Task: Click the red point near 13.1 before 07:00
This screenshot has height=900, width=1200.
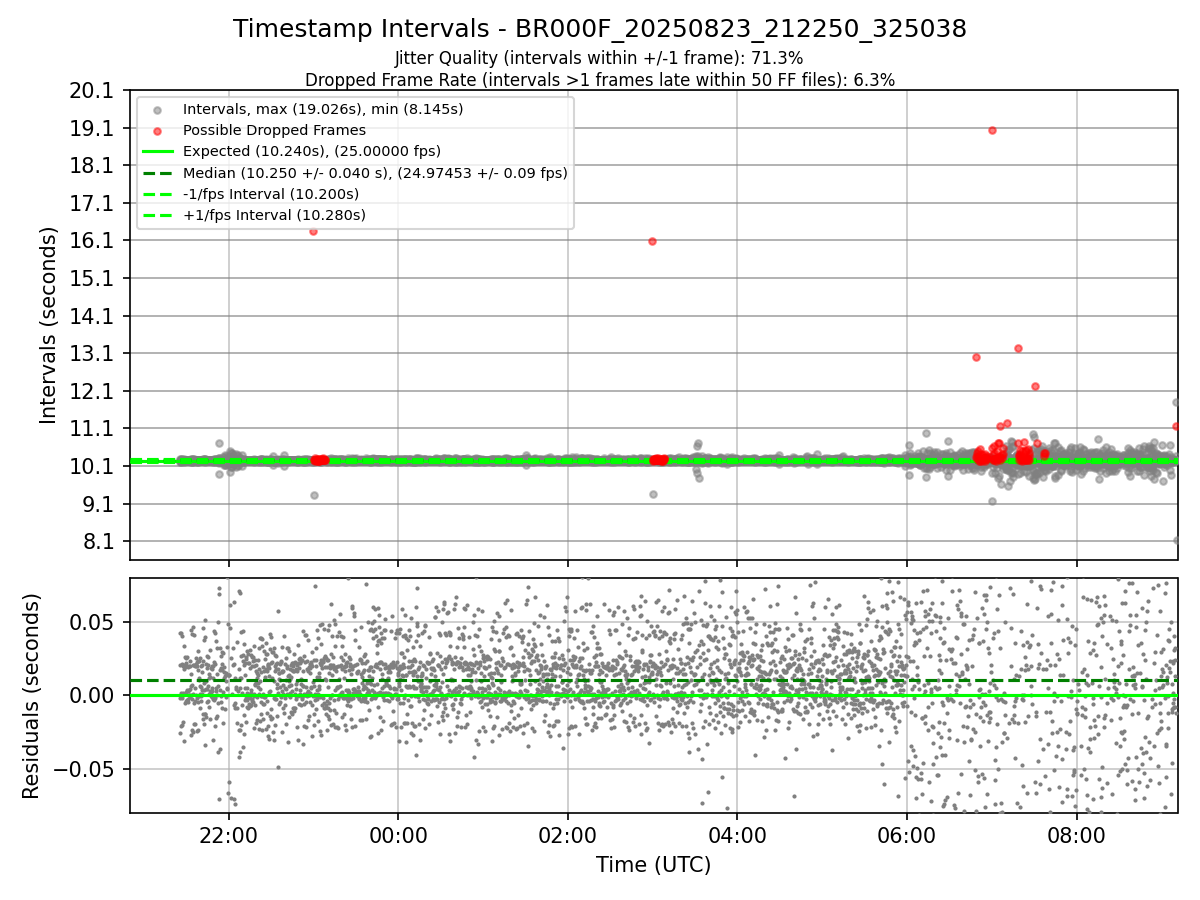Action: [x=976, y=357]
